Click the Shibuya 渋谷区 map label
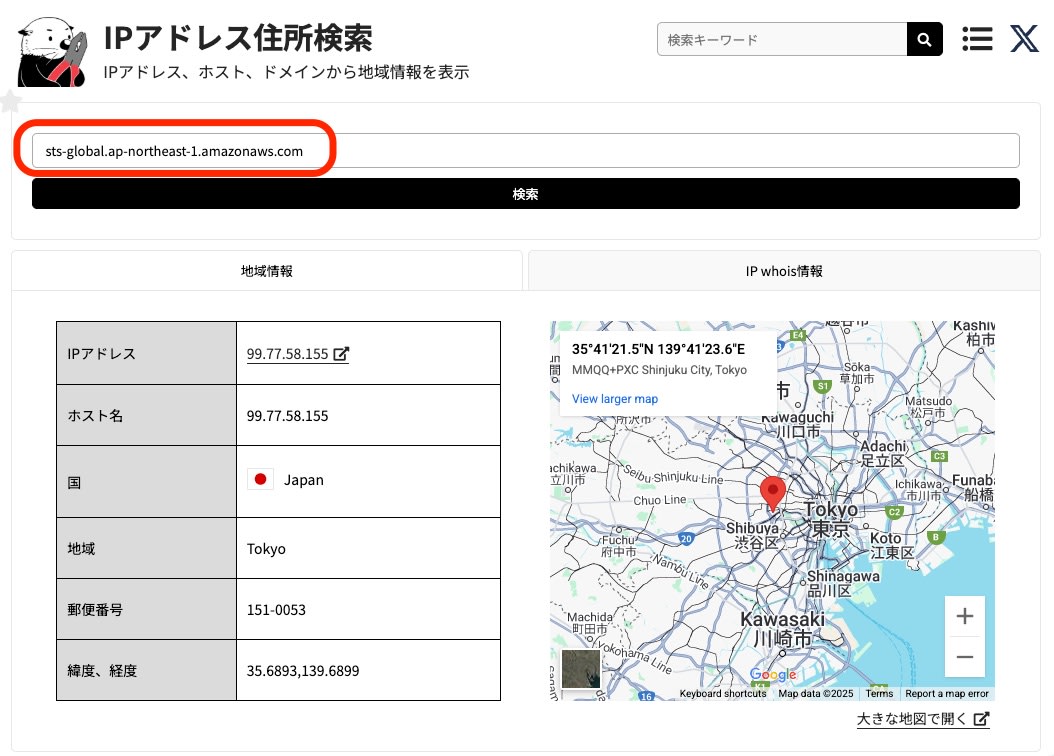The height and width of the screenshot is (756, 1054). (x=754, y=536)
